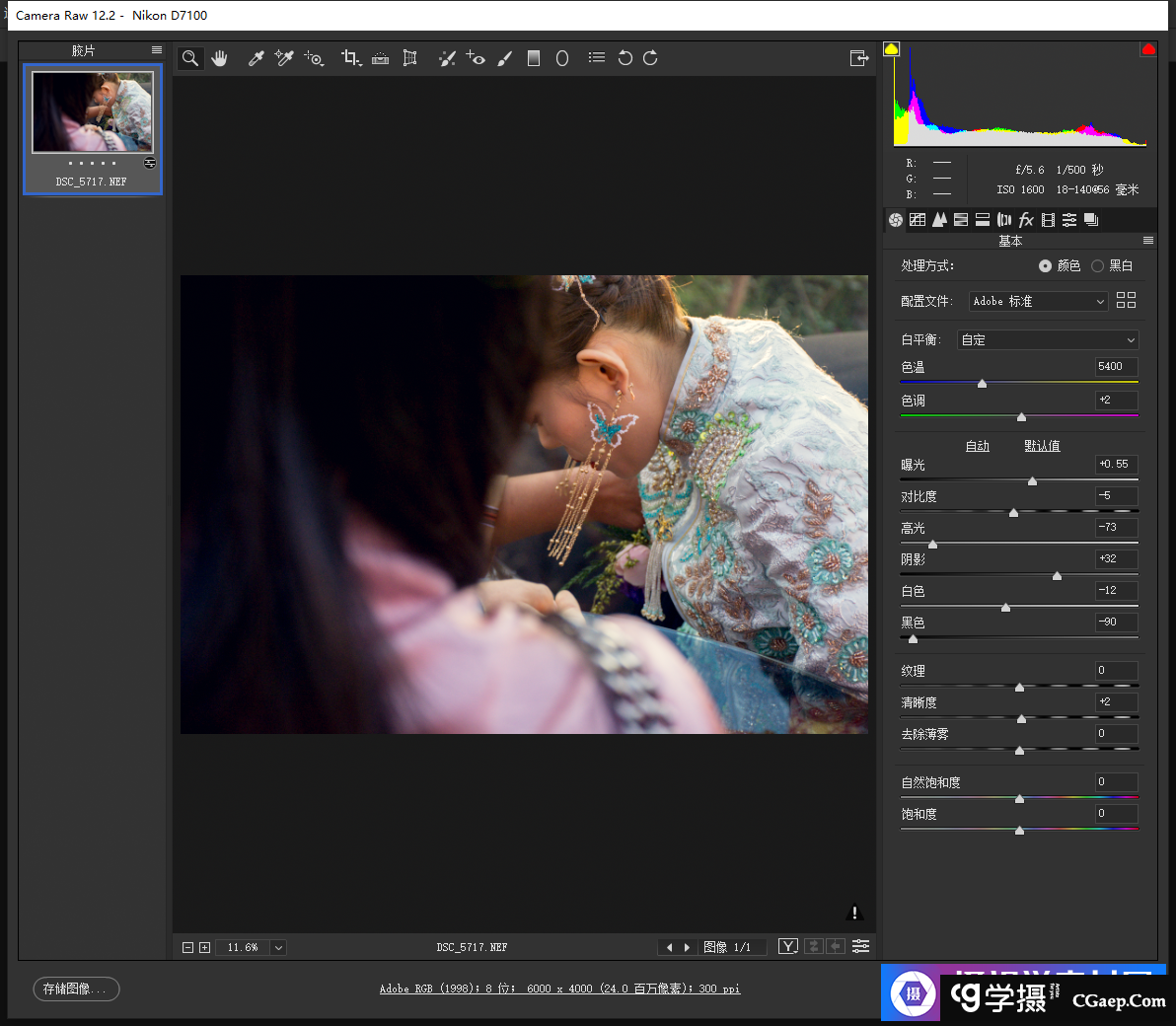
Task: Open the fx Effects panel tab
Action: [1026, 220]
